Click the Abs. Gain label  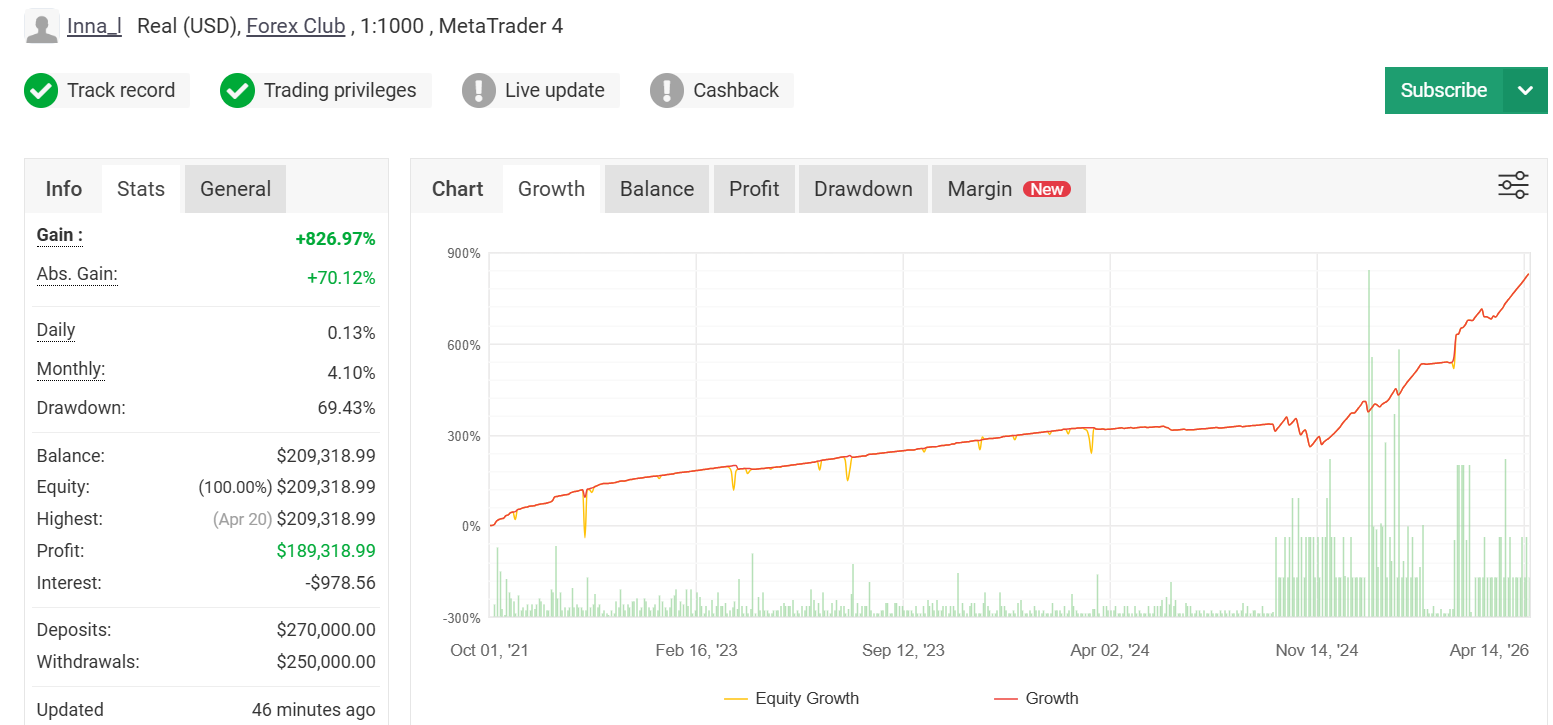coord(77,275)
